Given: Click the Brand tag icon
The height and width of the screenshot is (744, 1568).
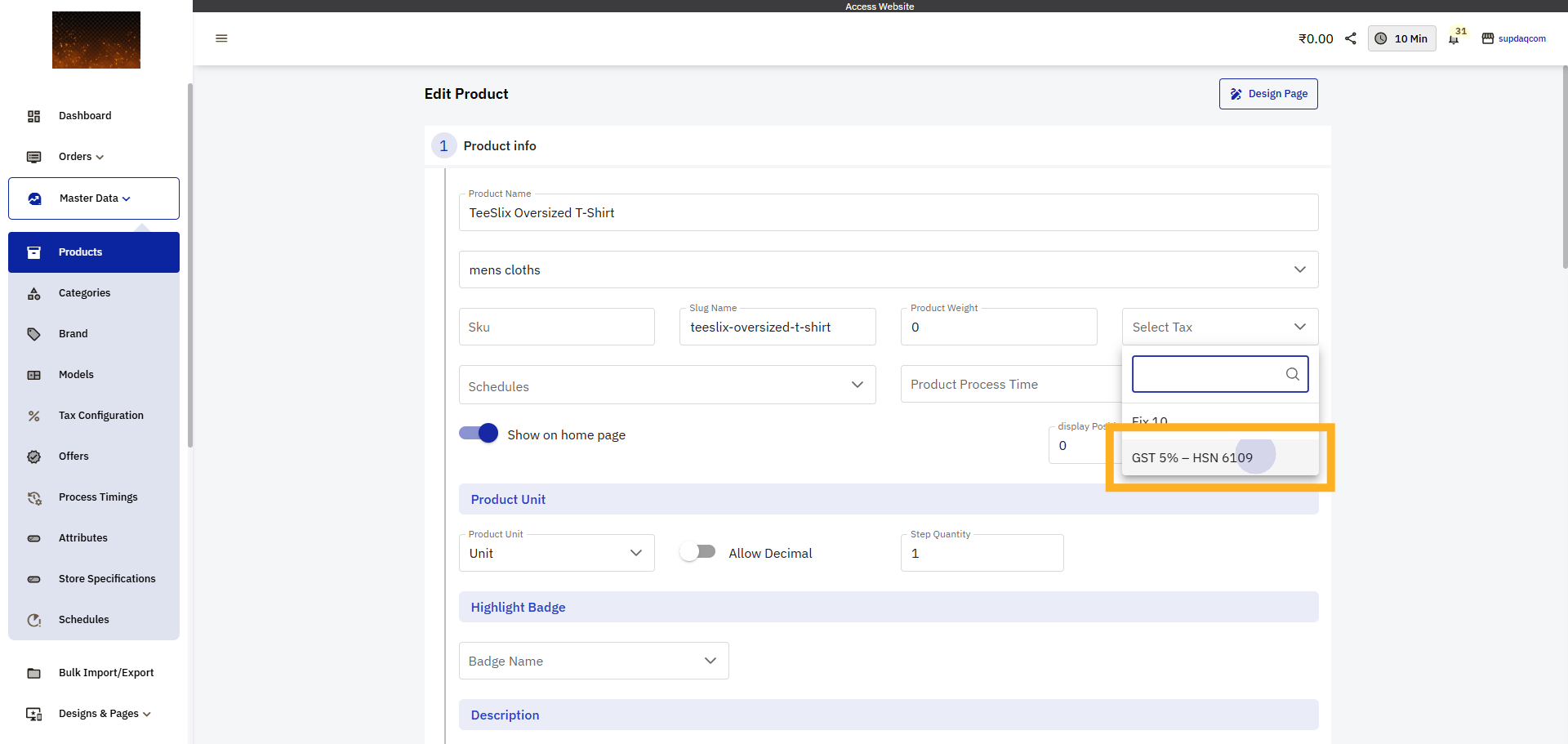Looking at the screenshot, I should coord(33,334).
